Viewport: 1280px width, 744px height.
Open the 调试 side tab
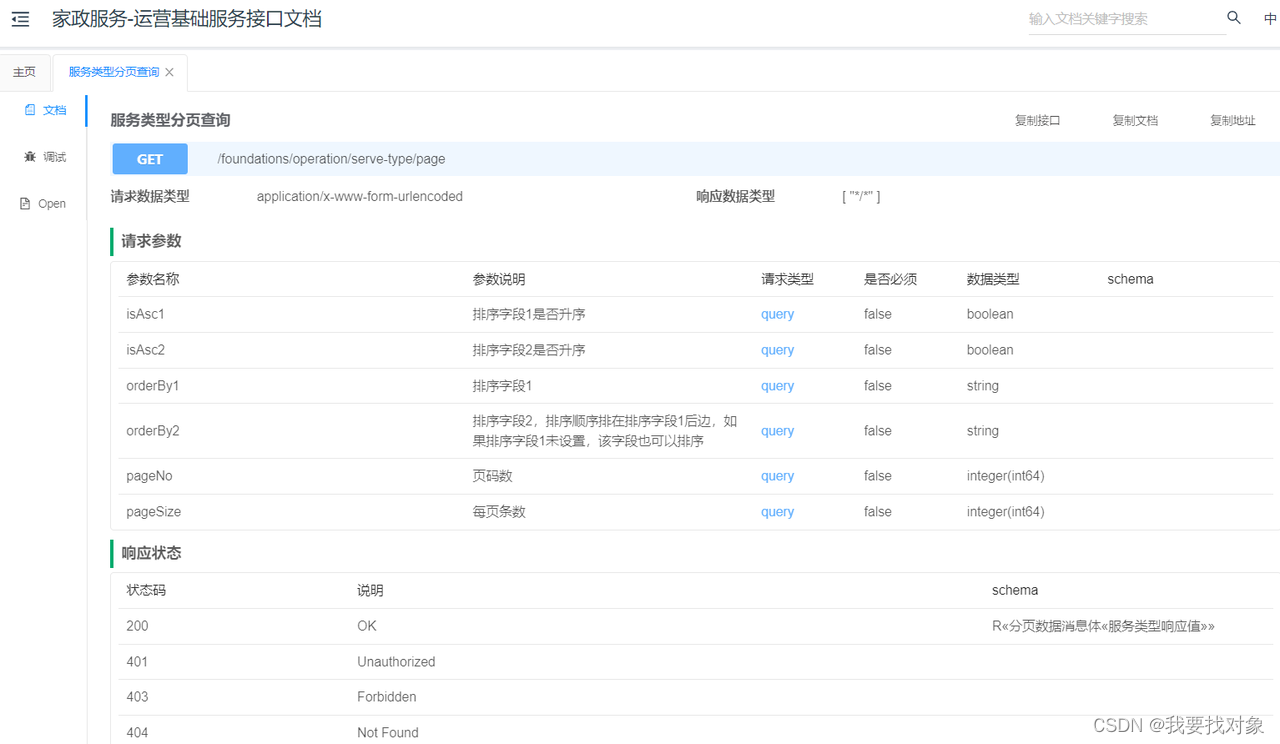(45, 157)
